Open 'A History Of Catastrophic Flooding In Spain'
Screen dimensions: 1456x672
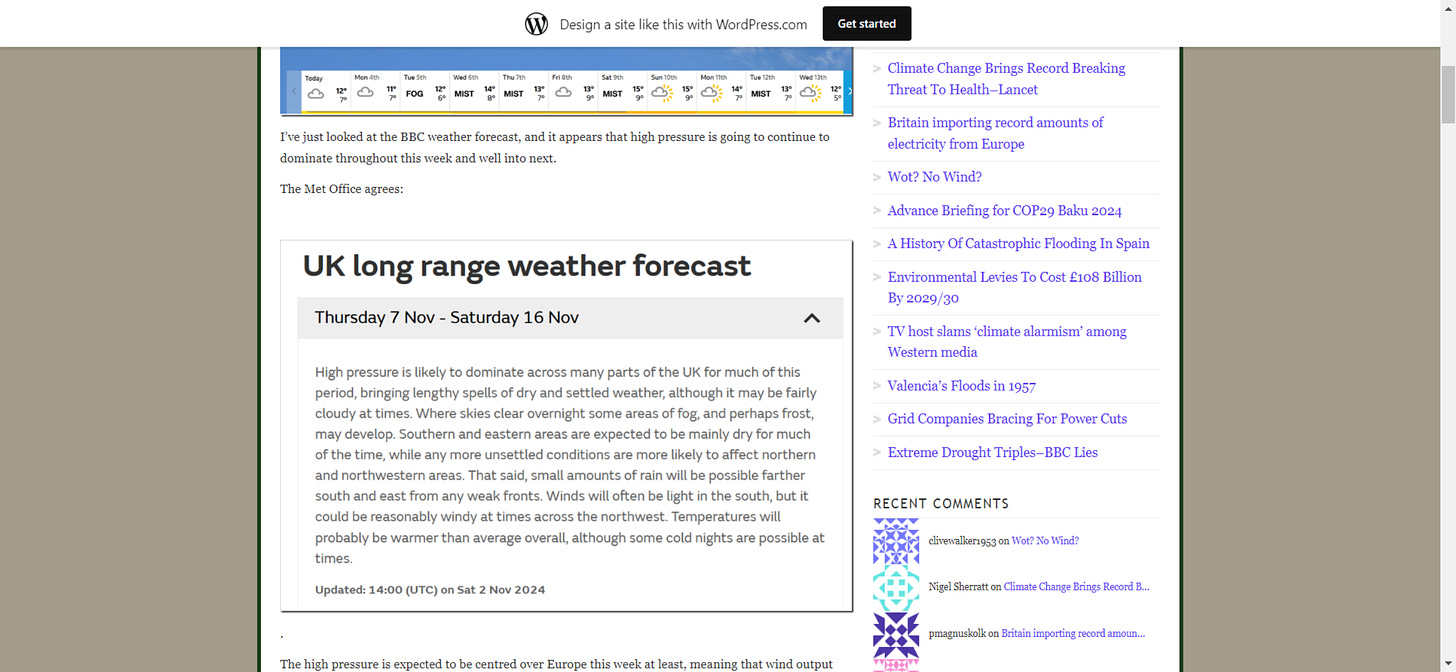1018,244
